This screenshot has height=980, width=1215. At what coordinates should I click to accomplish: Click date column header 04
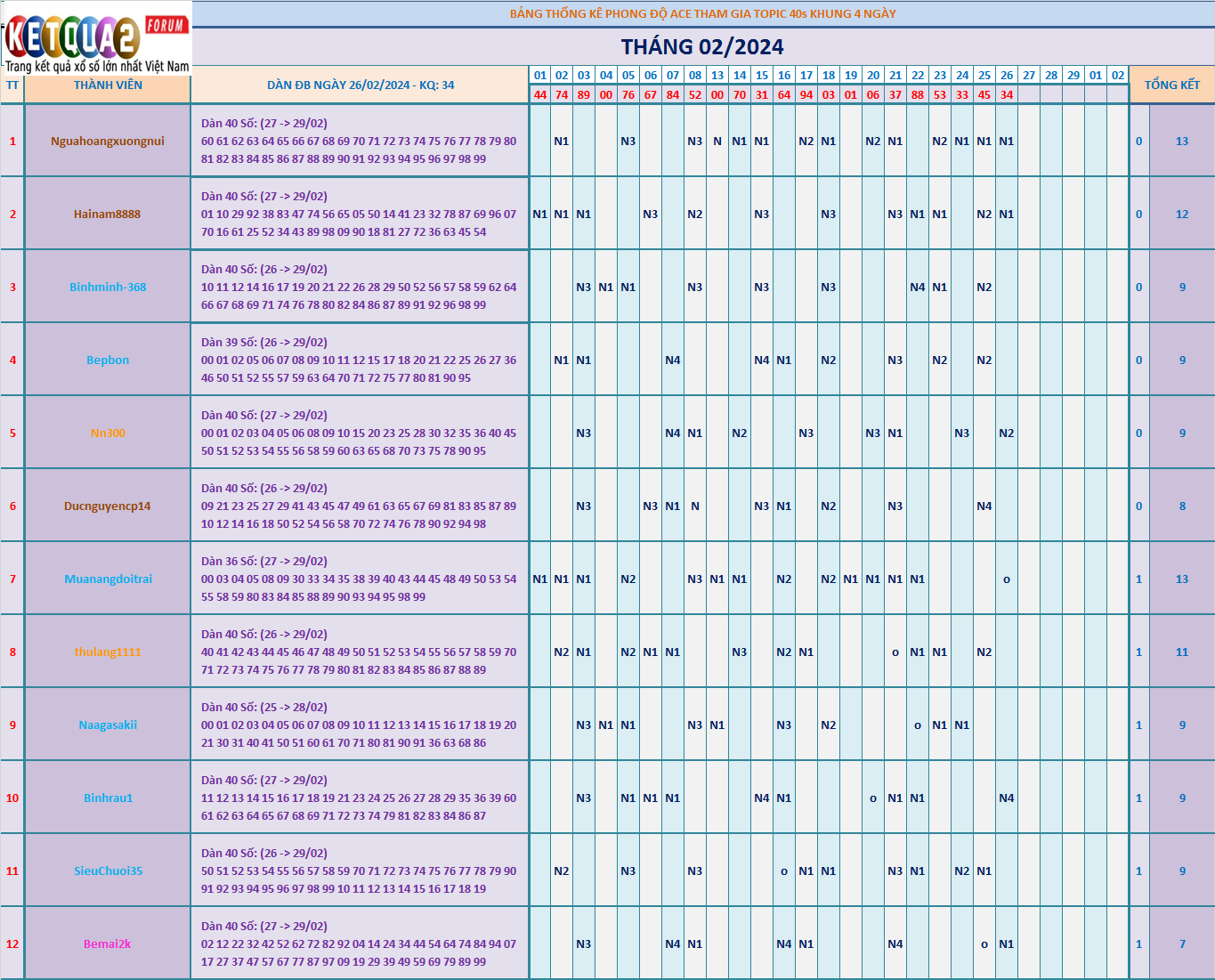(x=606, y=76)
